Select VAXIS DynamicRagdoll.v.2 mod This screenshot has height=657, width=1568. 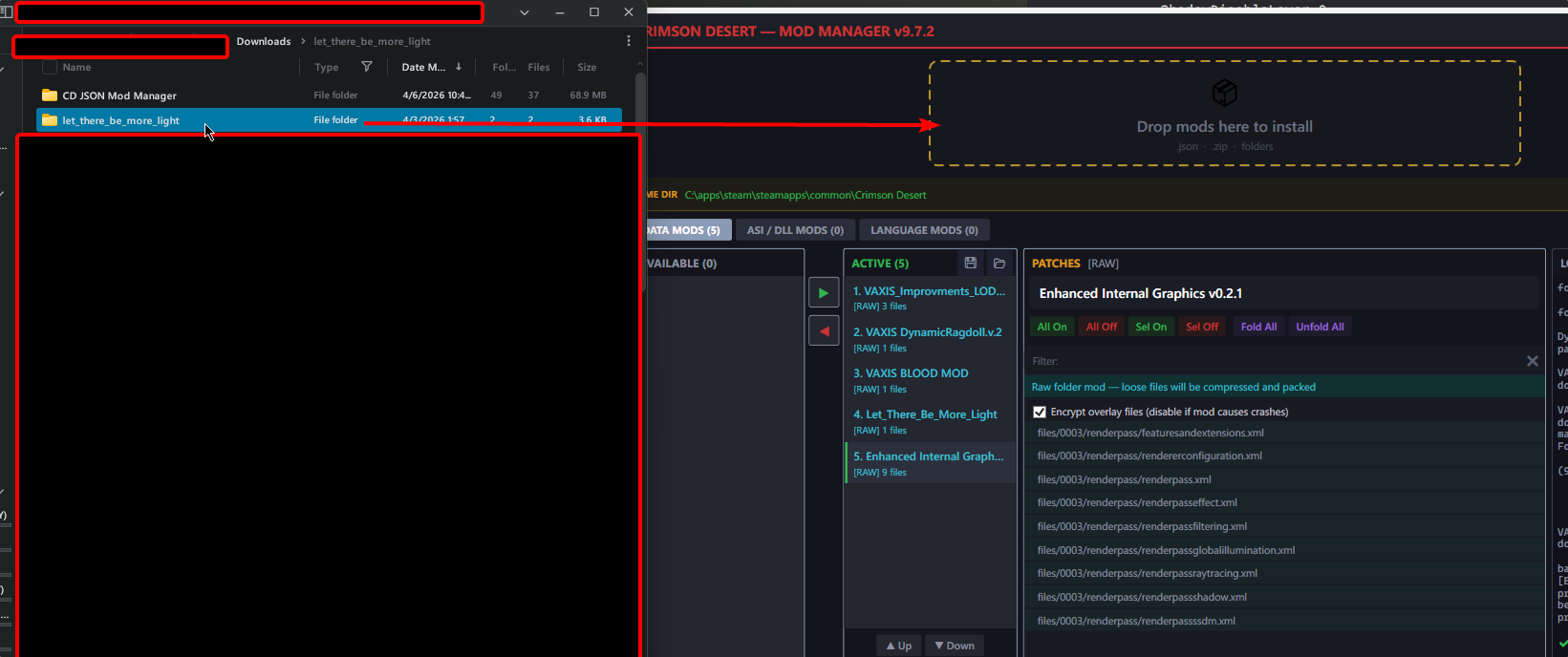(930, 339)
